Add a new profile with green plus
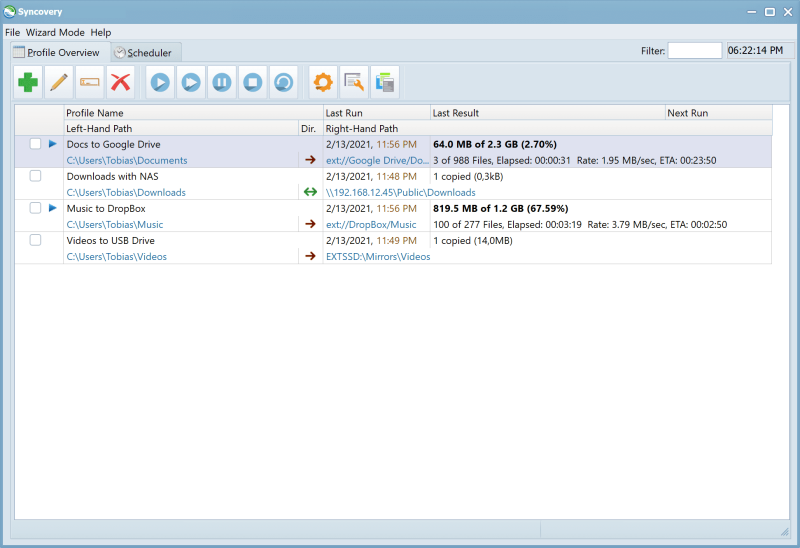Viewport: 800px width, 548px height. (x=28, y=82)
